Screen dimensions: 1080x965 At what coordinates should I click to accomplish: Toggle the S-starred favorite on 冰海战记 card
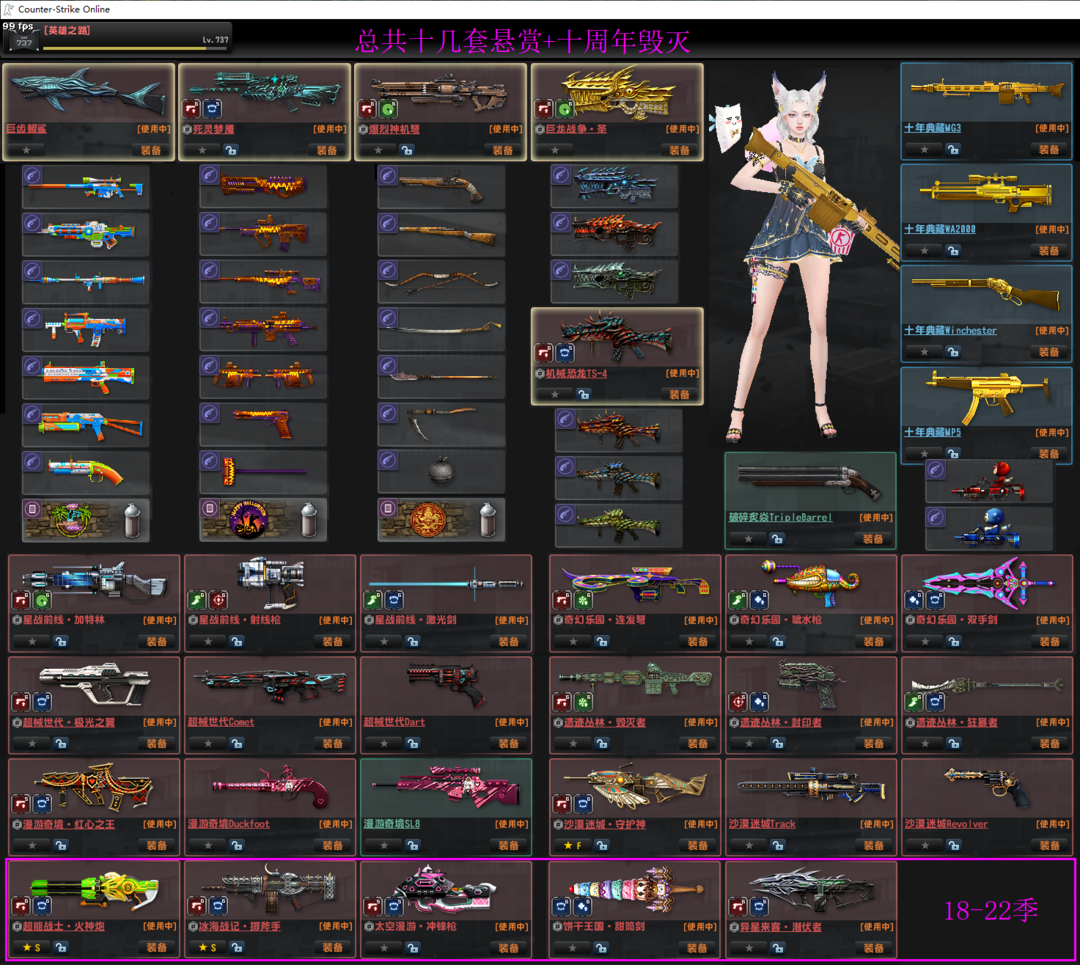tap(207, 948)
